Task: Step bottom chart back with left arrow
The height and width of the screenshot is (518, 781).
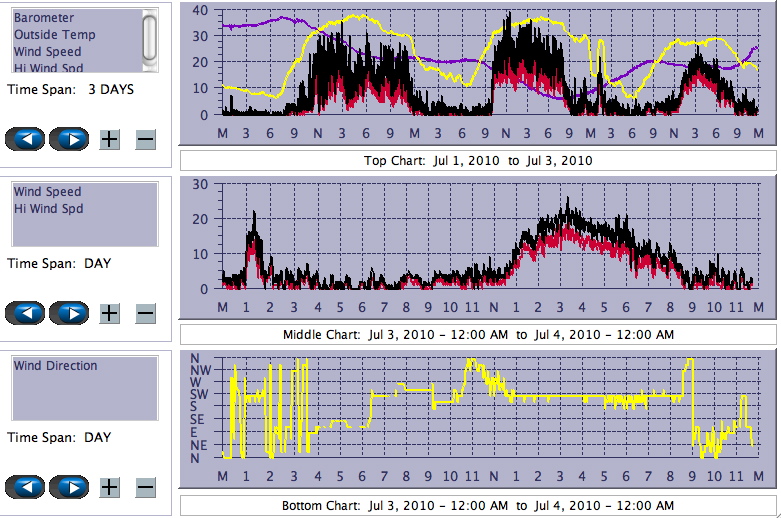Action: [25, 487]
